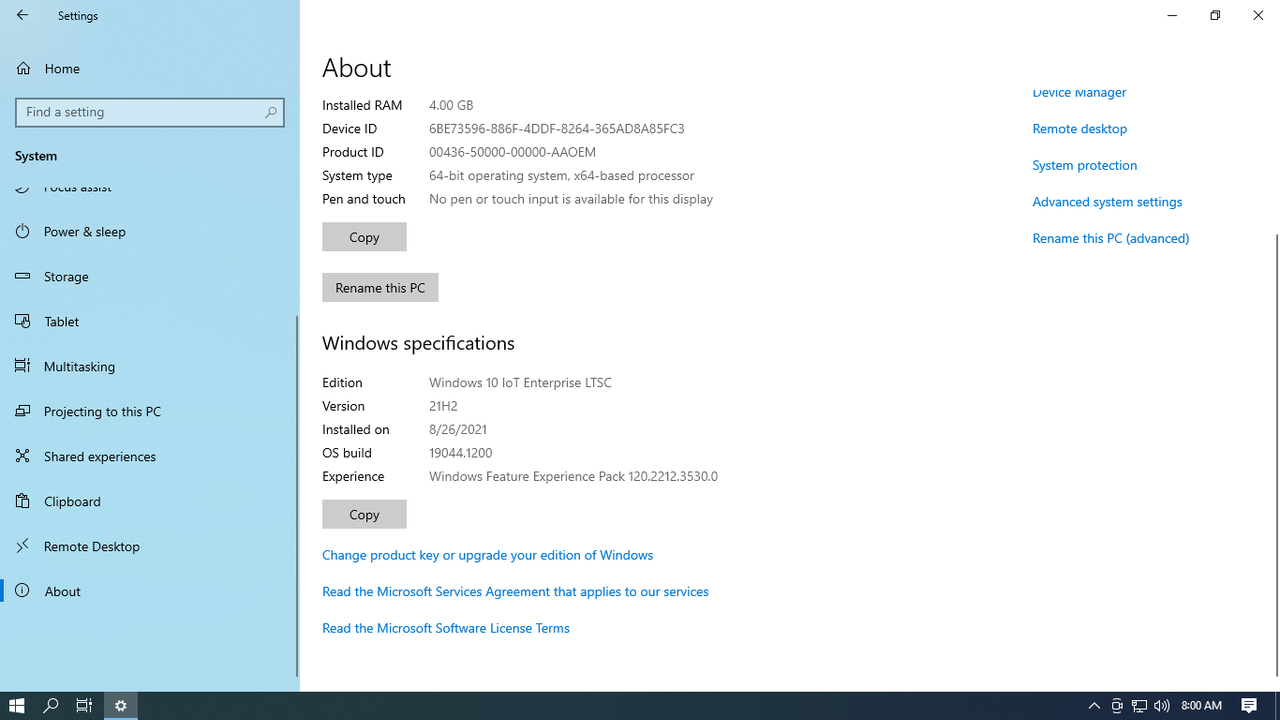Open the Action Center notifications icon
Image resolution: width=1280 pixels, height=720 pixels.
[1249, 706]
